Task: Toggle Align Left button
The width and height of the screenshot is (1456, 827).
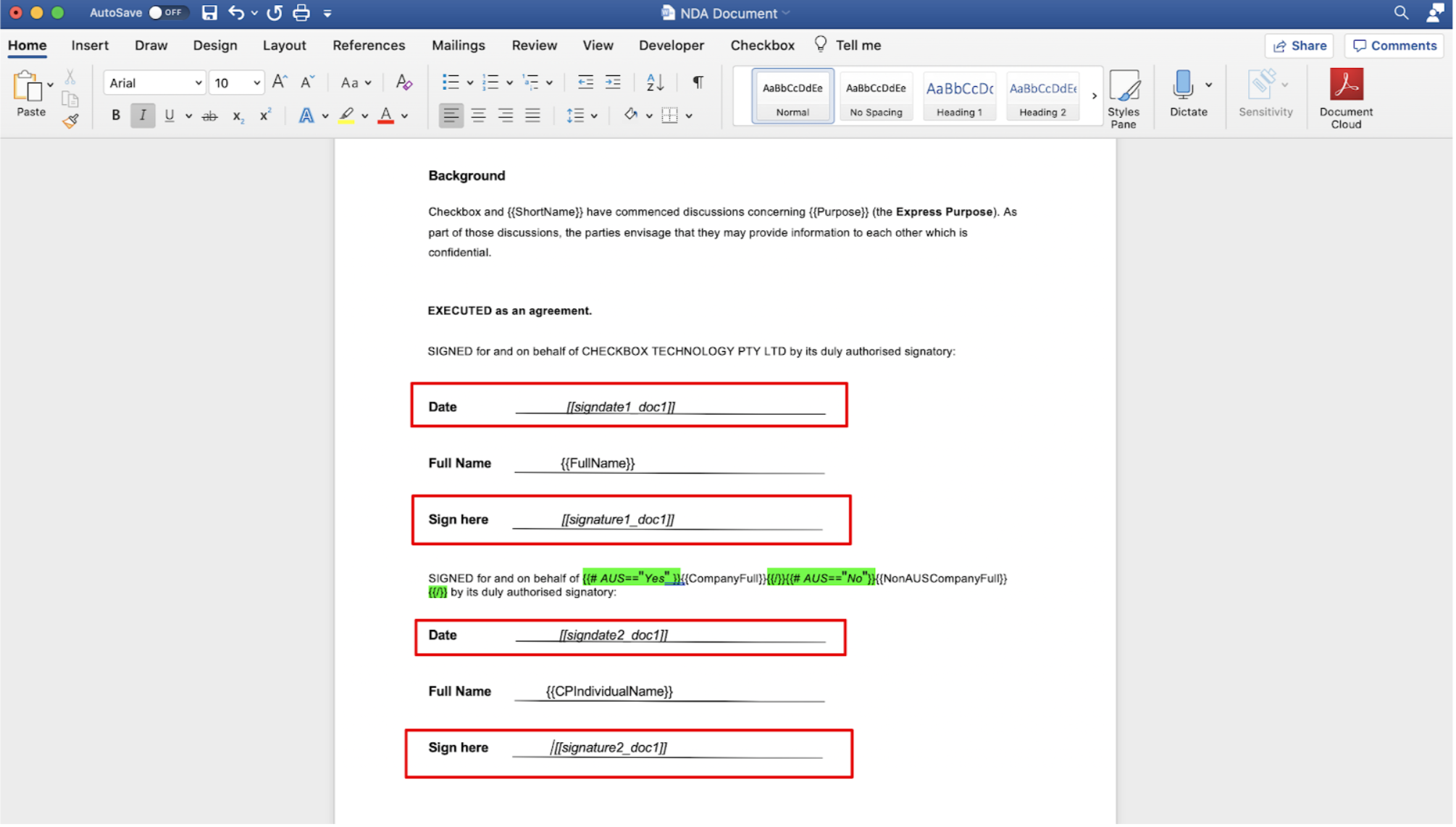Action: [451, 115]
